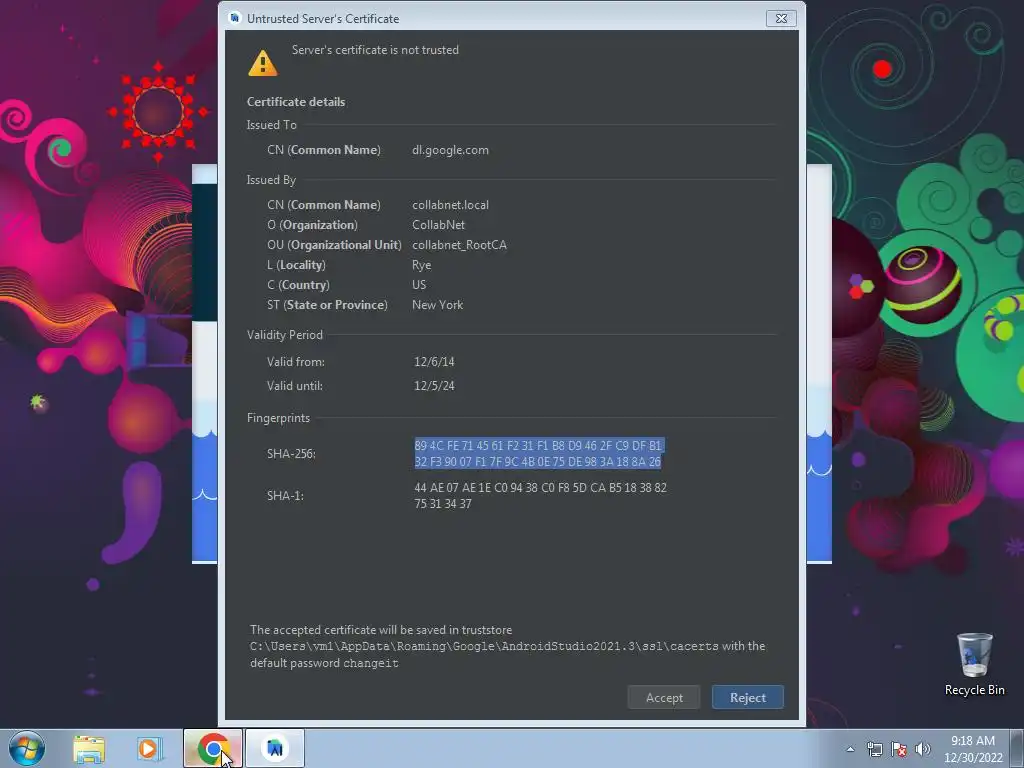1024x768 pixels.
Task: Click the US country value
Action: (419, 285)
